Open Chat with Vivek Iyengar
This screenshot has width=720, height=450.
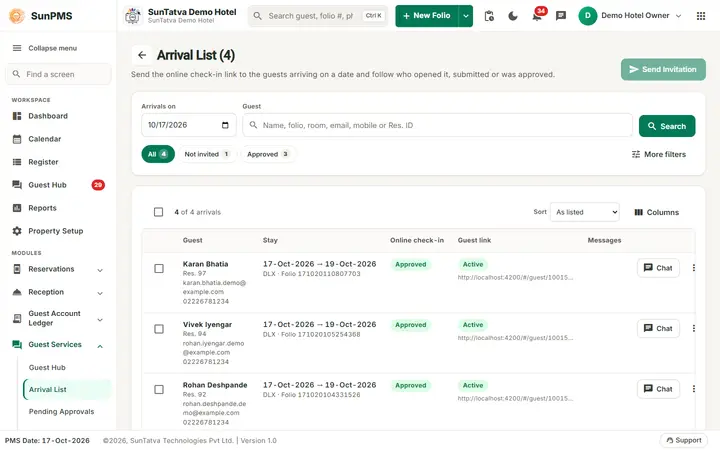(658, 328)
